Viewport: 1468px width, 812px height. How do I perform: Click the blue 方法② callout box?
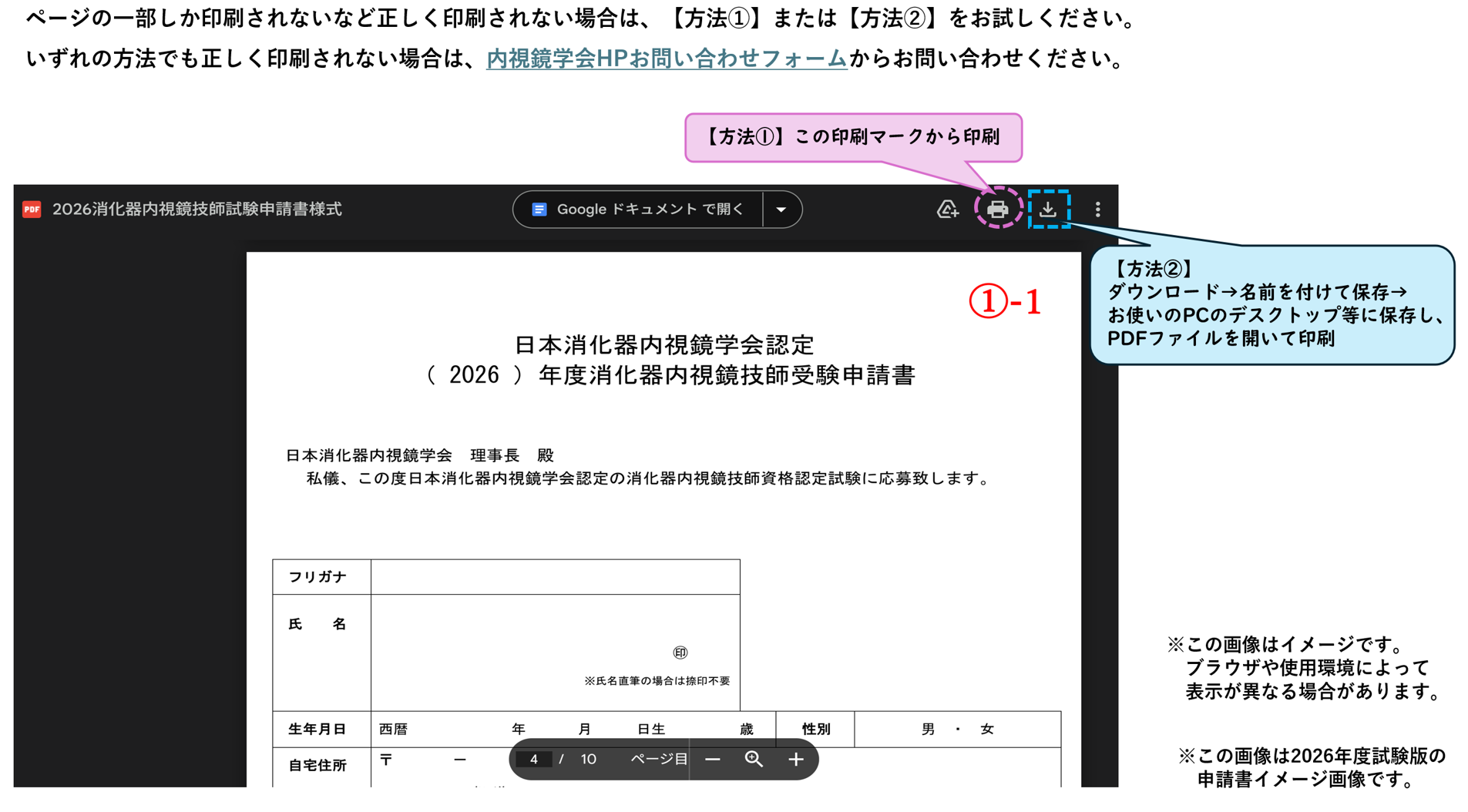[x=1271, y=304]
